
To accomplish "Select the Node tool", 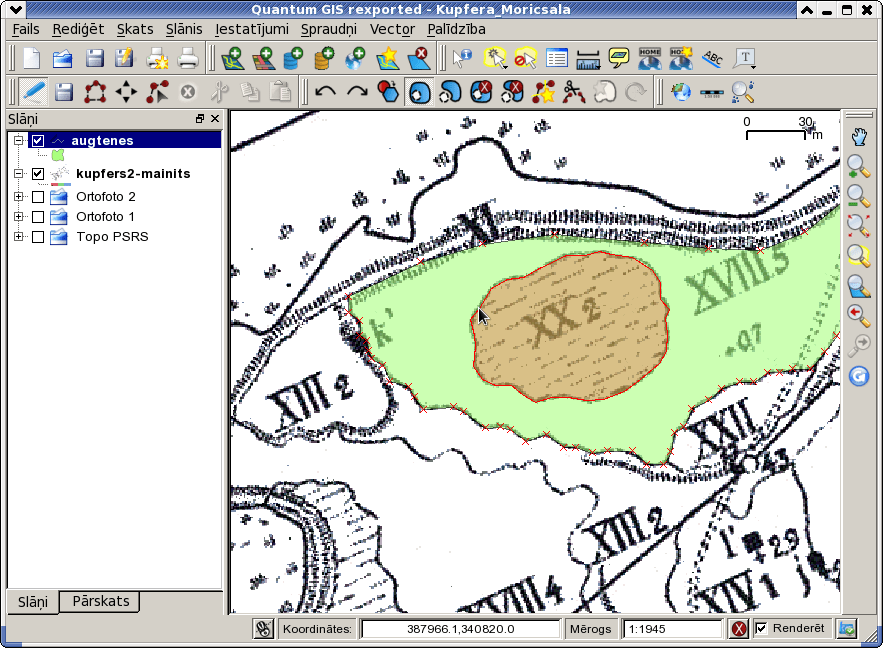I will tap(157, 92).
